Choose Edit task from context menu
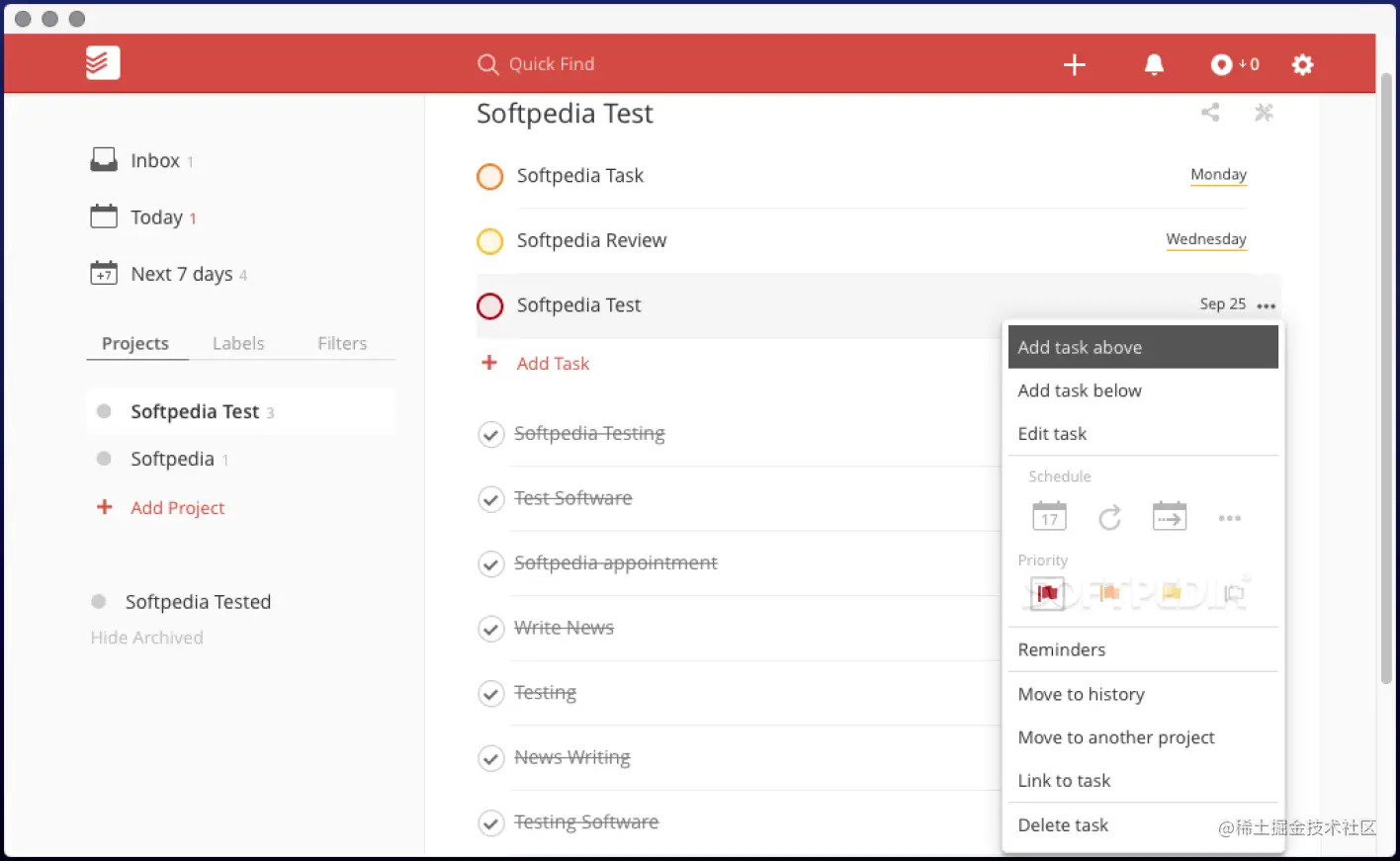Viewport: 1400px width, 861px height. (1143, 434)
